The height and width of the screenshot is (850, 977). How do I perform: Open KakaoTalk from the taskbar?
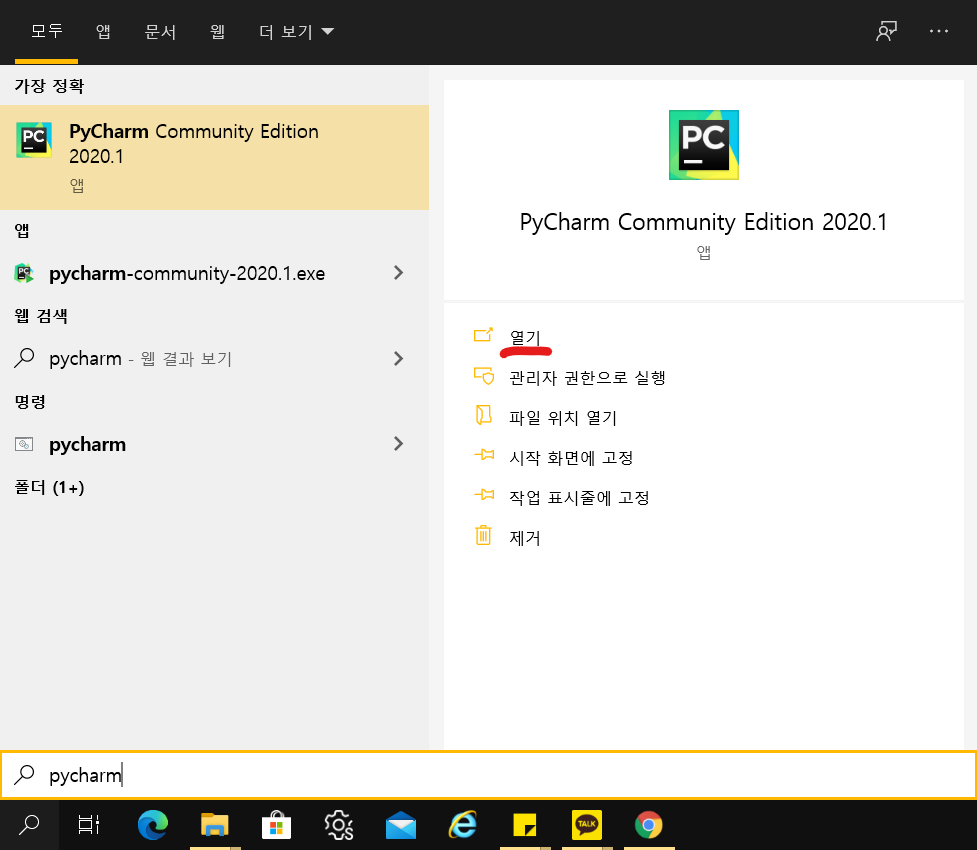click(587, 825)
